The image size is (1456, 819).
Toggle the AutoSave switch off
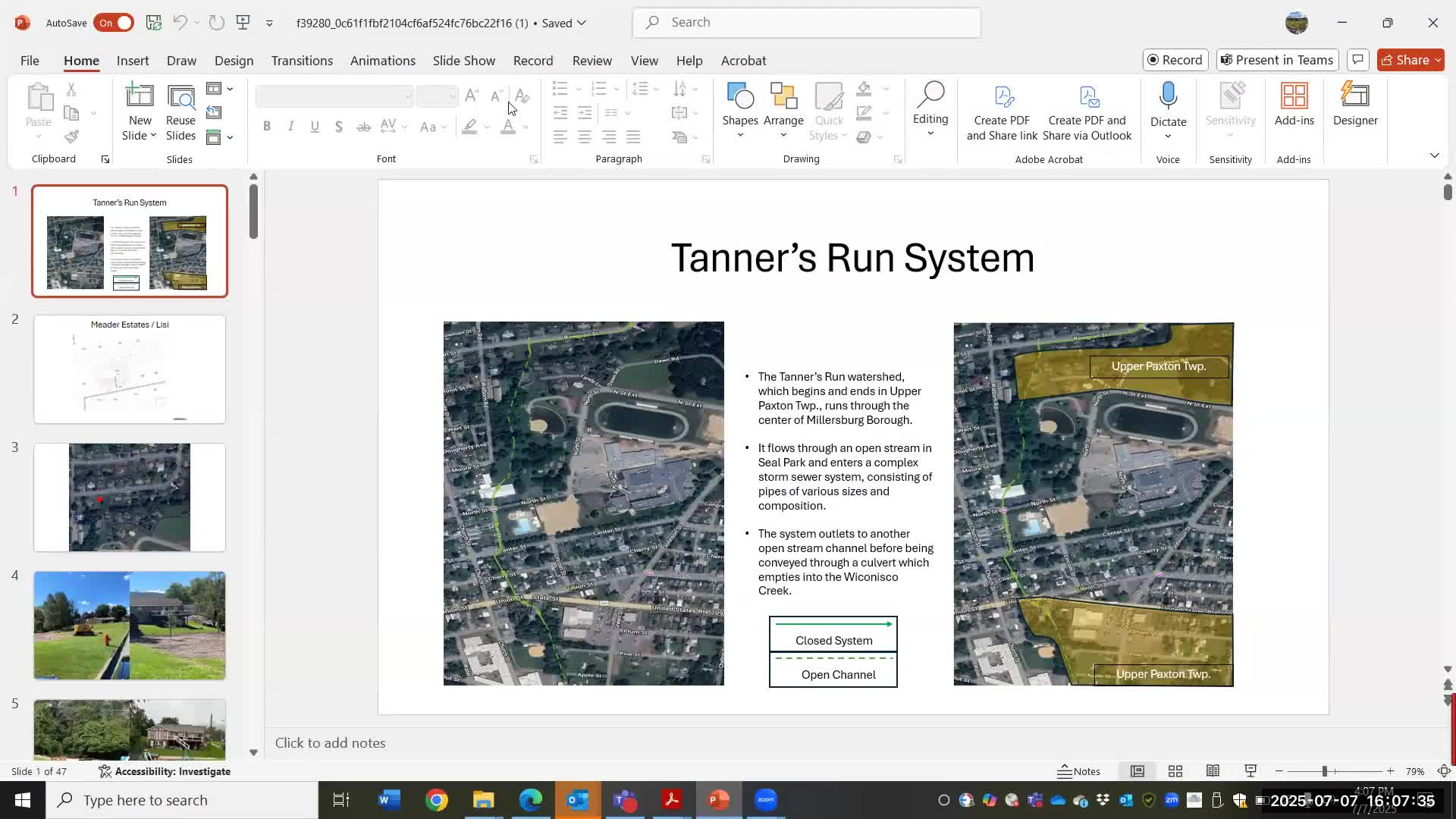(114, 23)
